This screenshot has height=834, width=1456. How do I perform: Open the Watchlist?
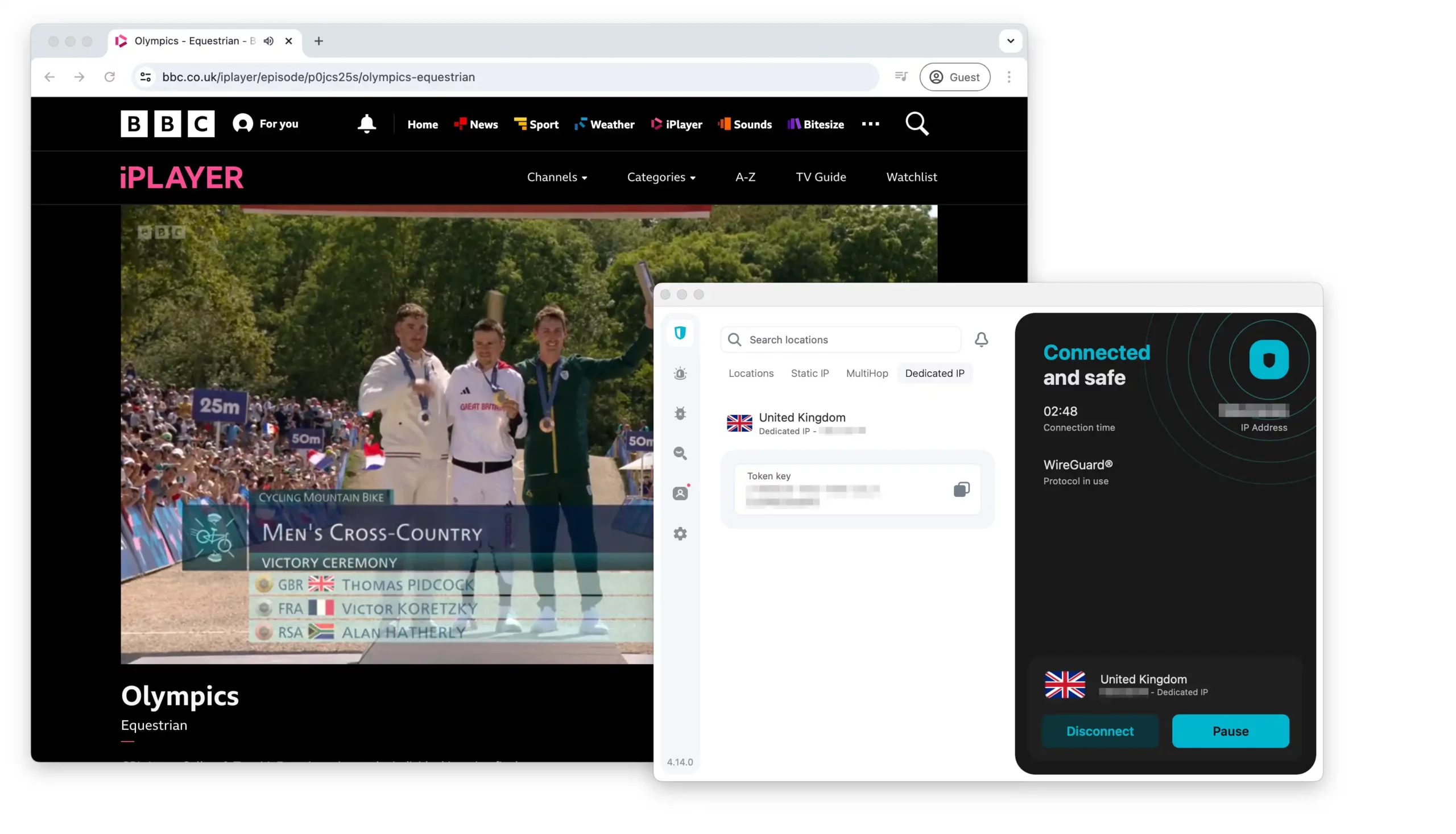tap(912, 177)
